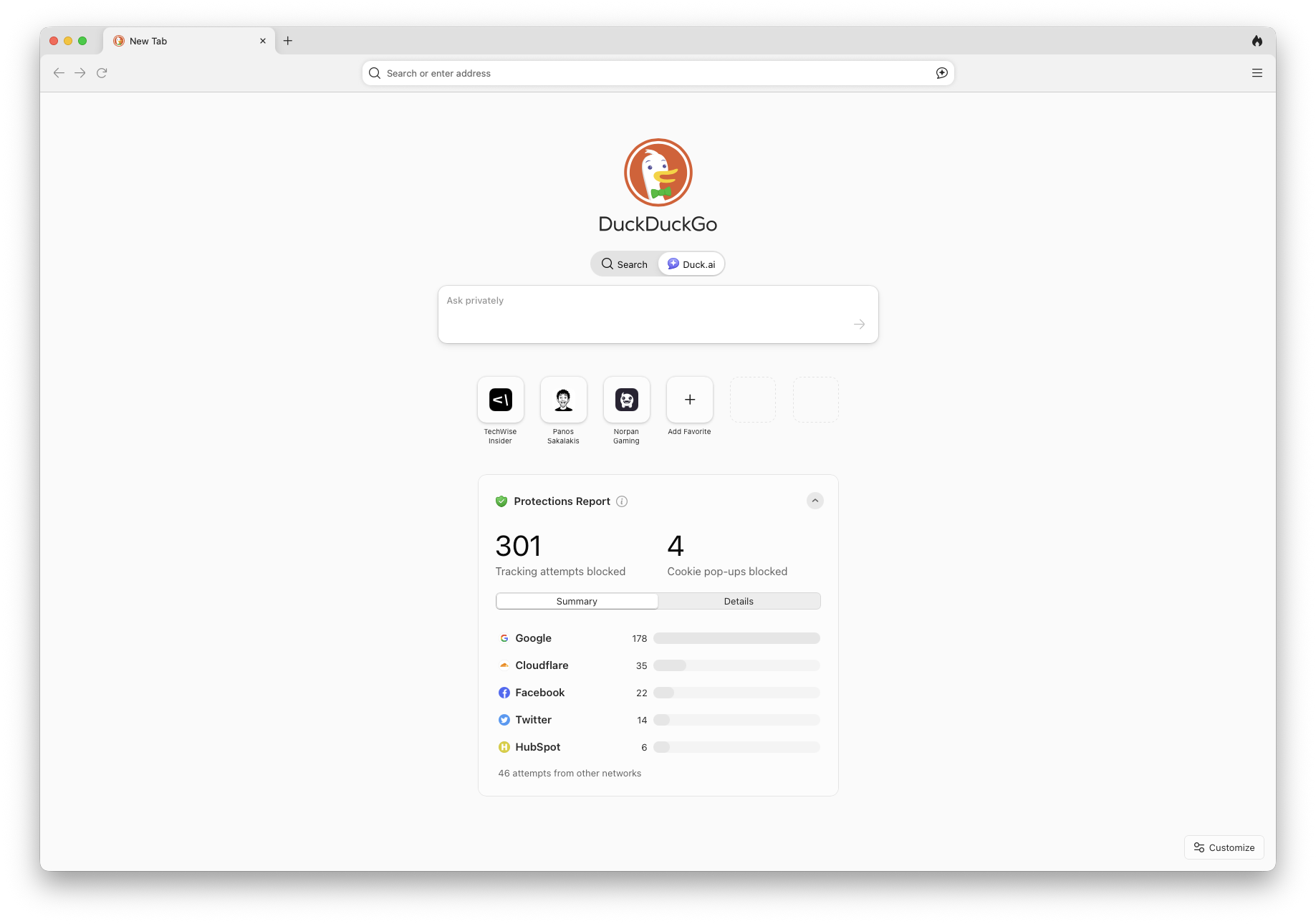Image resolution: width=1316 pixels, height=924 pixels.
Task: Open the TechWise Insider favorite
Action: [x=501, y=400]
